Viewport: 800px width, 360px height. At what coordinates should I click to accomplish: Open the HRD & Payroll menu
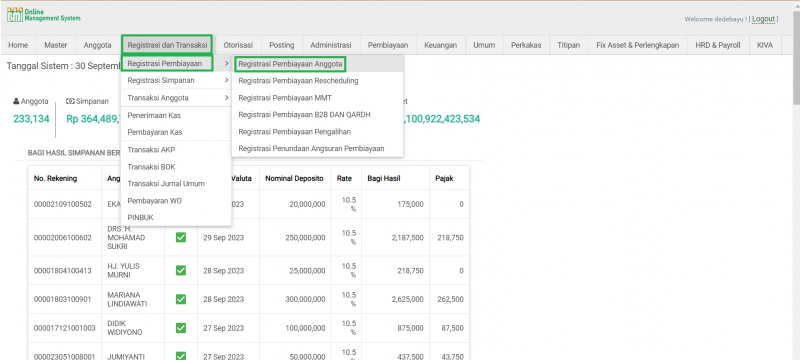pyautogui.click(x=718, y=45)
